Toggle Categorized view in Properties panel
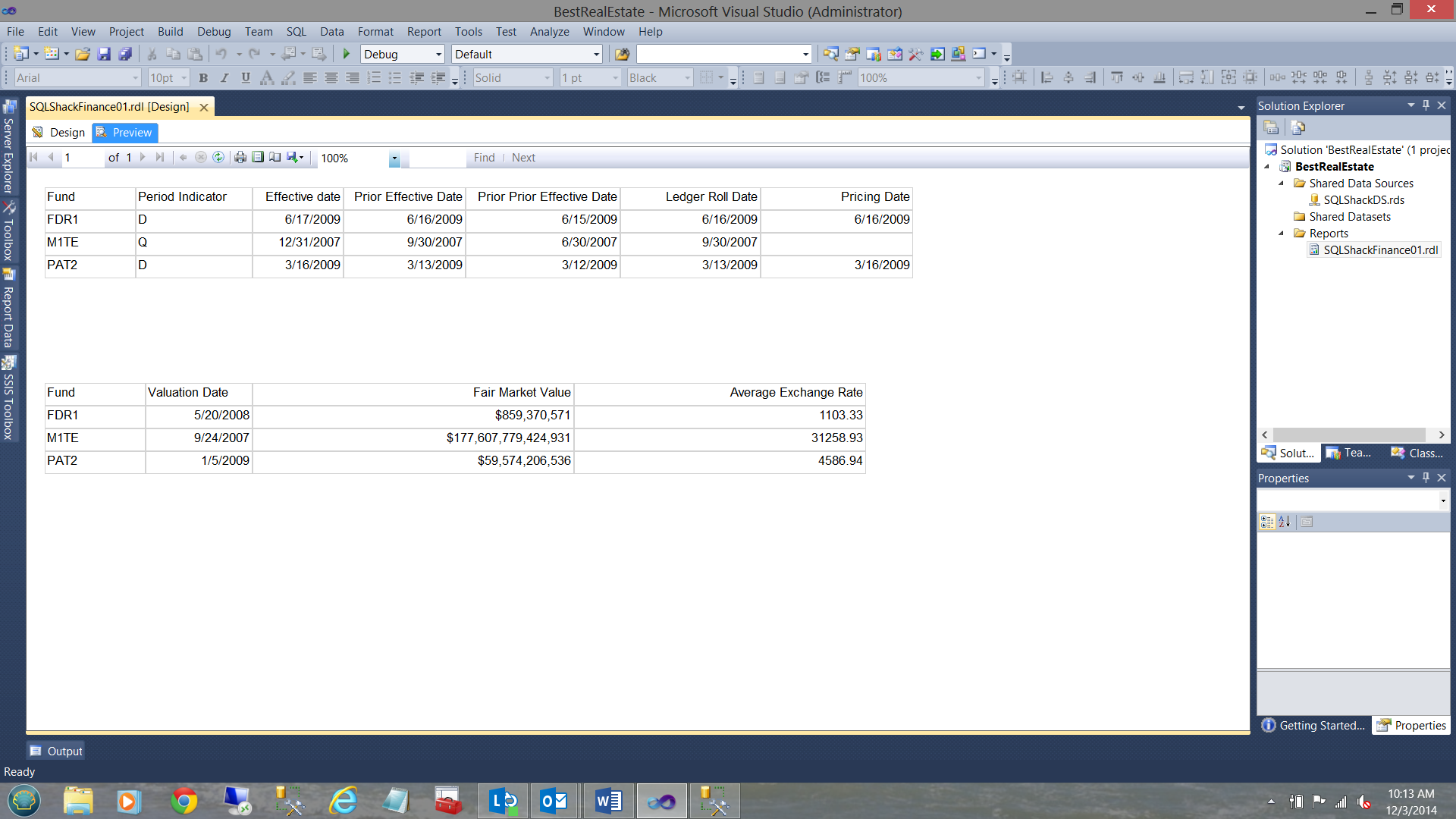Image resolution: width=1456 pixels, height=819 pixels. point(1266,522)
